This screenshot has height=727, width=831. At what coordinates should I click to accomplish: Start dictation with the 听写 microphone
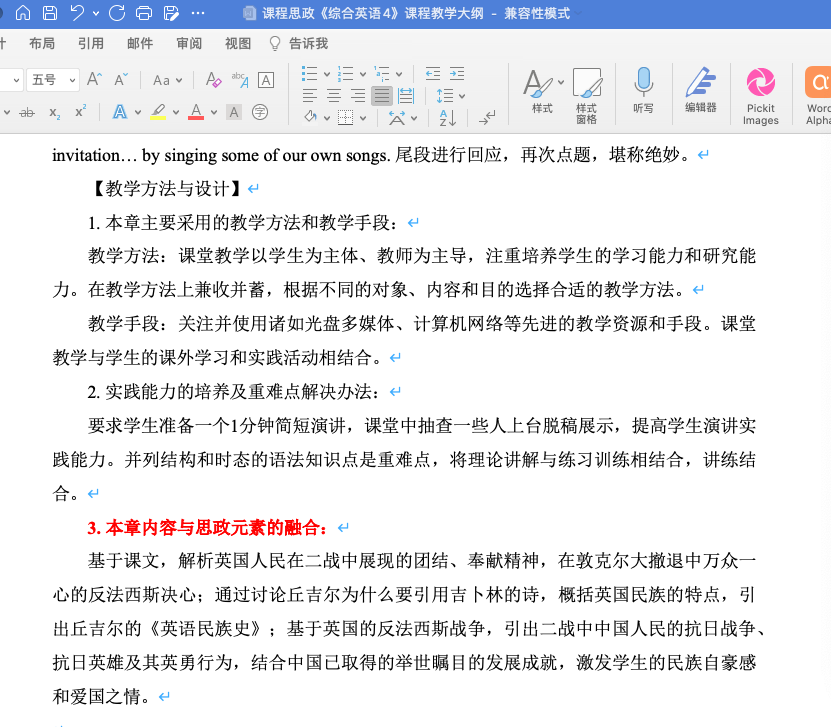pos(644,92)
